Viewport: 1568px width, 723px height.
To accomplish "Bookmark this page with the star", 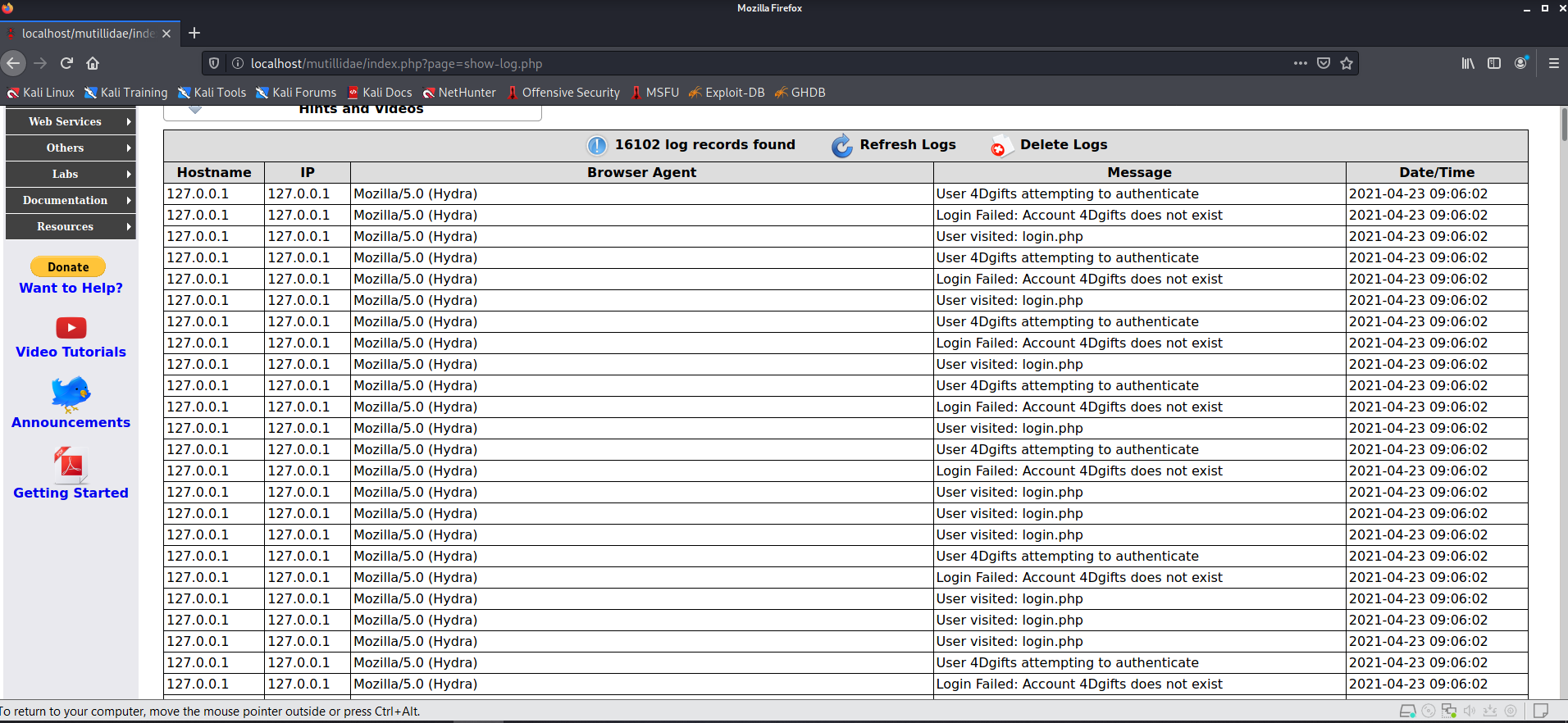I will [1347, 63].
